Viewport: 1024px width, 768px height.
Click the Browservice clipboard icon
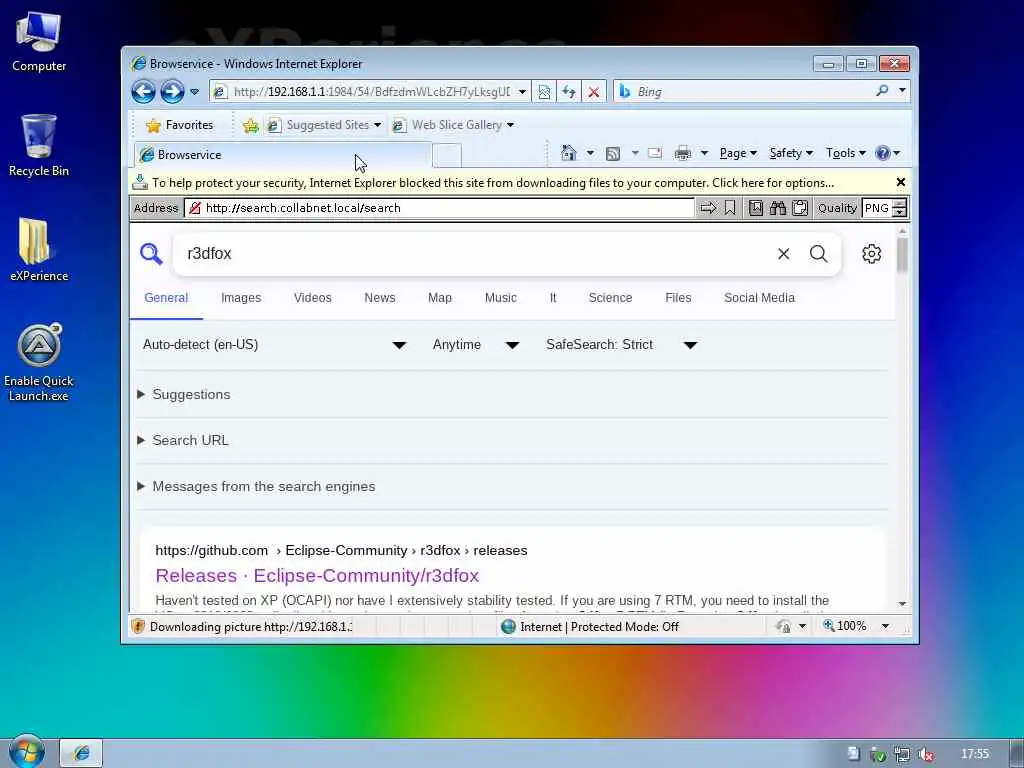click(x=799, y=208)
